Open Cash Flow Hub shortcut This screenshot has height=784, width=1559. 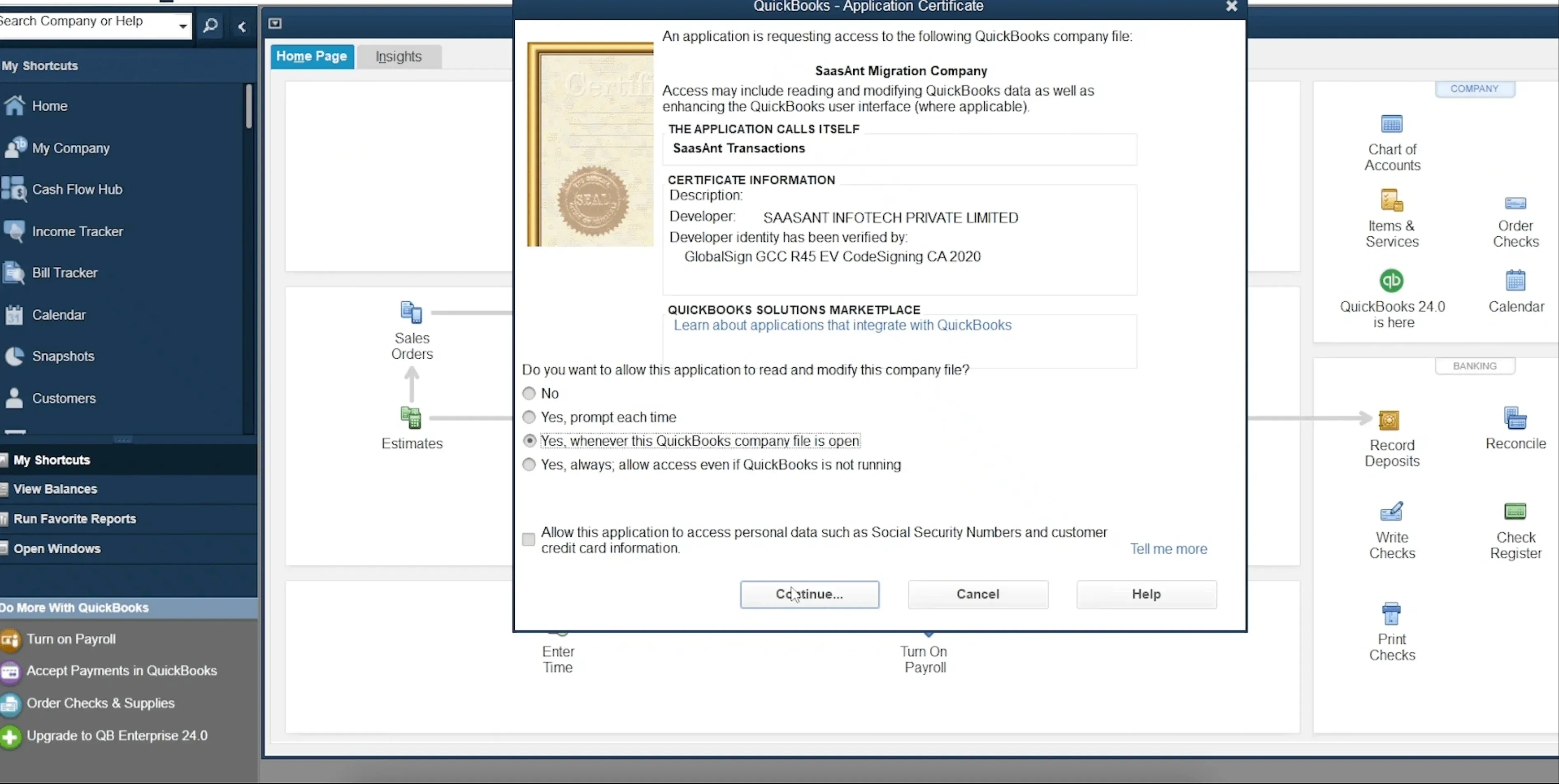click(63, 189)
